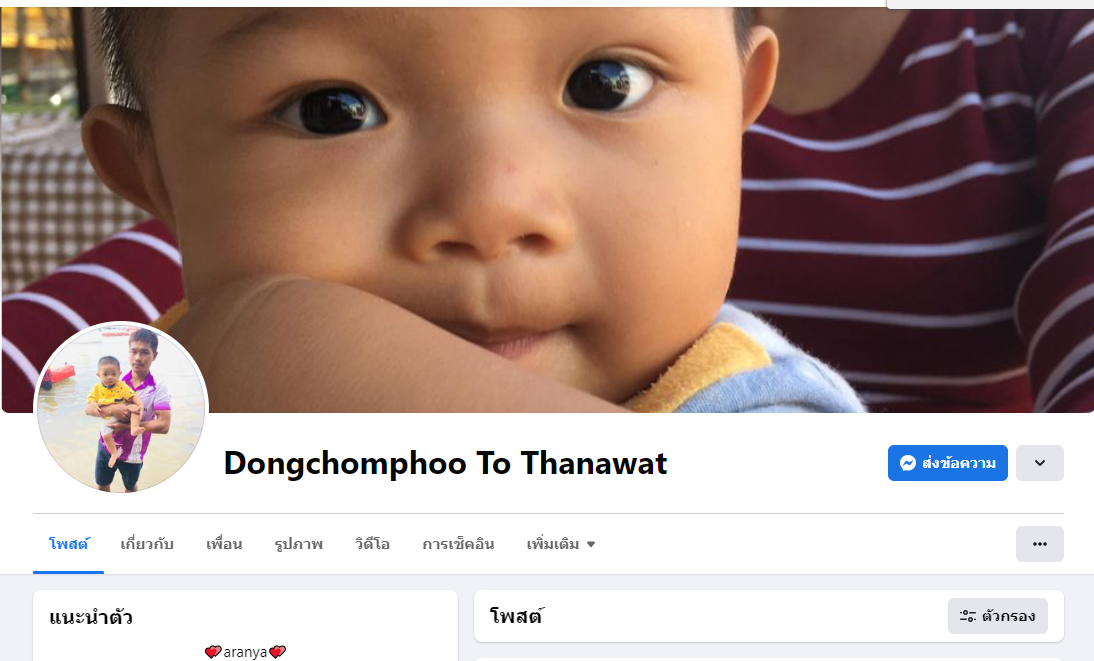Open the เพิ่มเติม more menu
This screenshot has height=661, width=1094.
(561, 544)
